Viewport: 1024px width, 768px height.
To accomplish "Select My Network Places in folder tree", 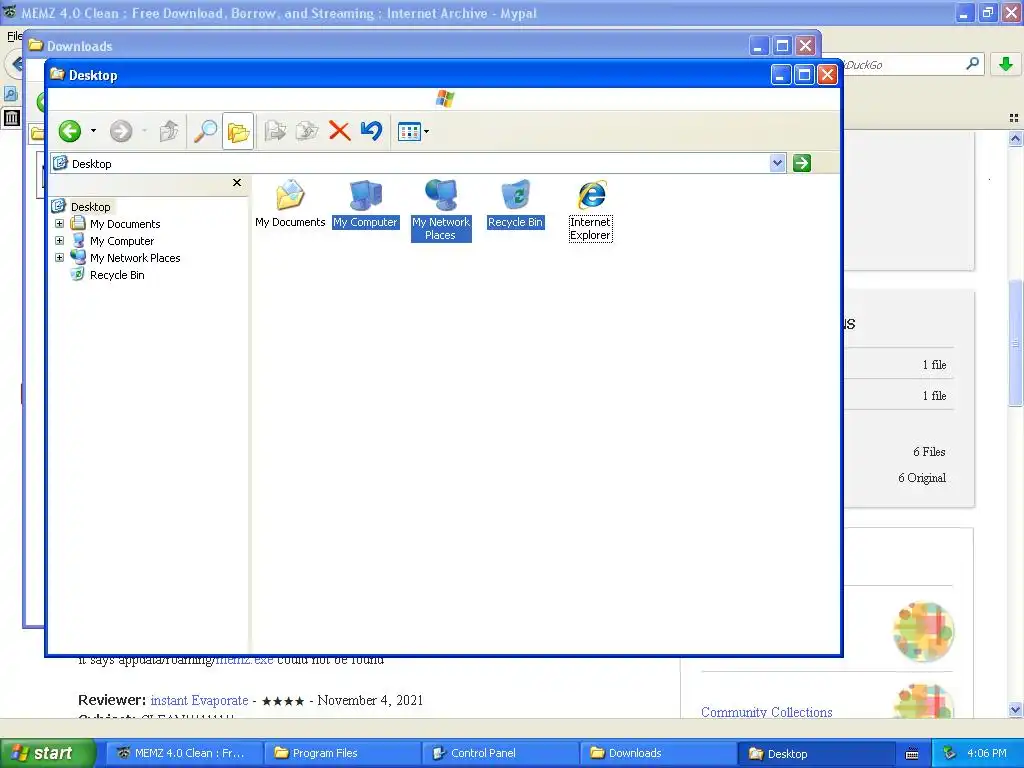I will pos(135,258).
